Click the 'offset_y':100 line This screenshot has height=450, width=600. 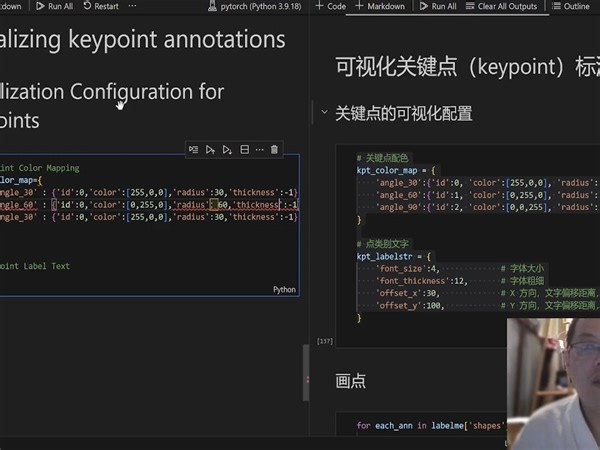point(410,305)
